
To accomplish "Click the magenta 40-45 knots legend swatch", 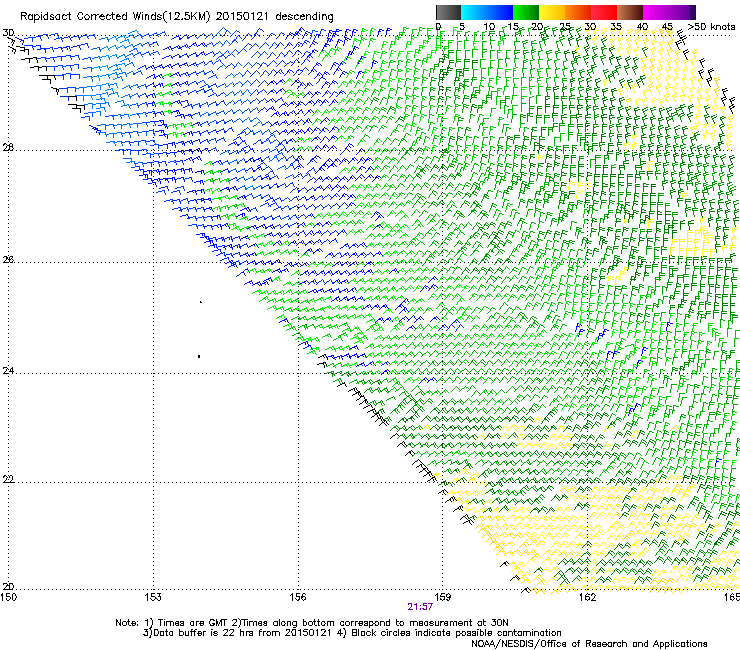I will (656, 12).
